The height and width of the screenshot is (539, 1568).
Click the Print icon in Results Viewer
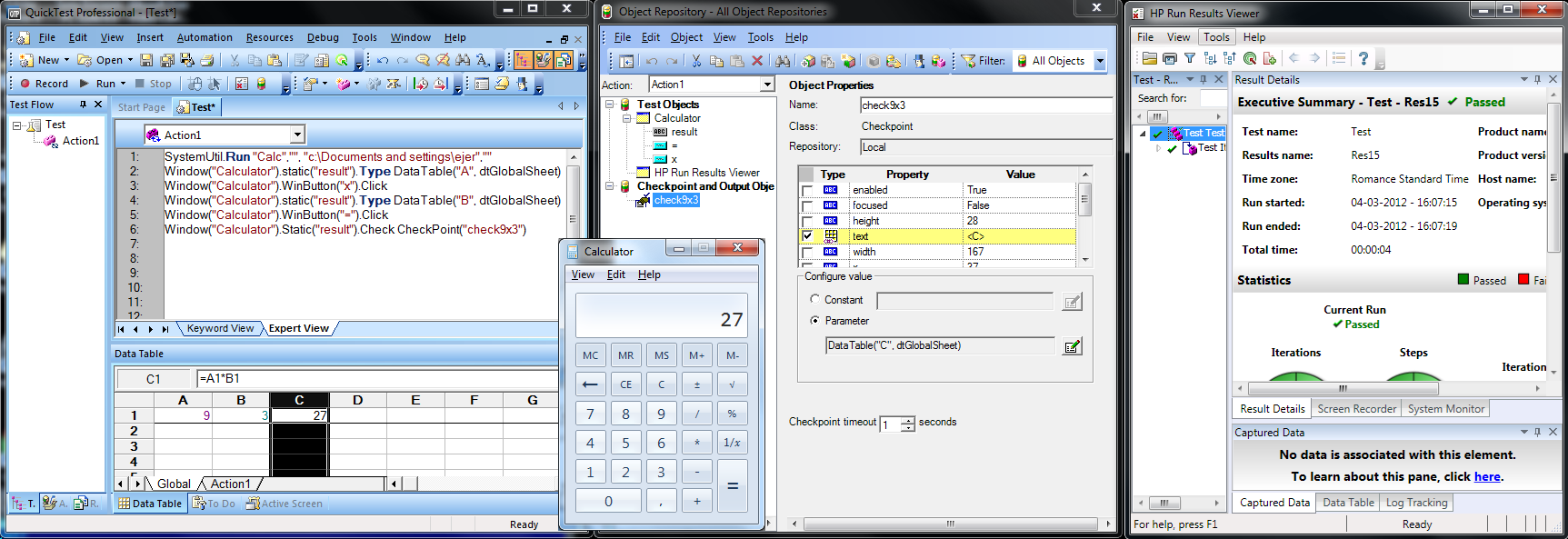tap(1170, 58)
